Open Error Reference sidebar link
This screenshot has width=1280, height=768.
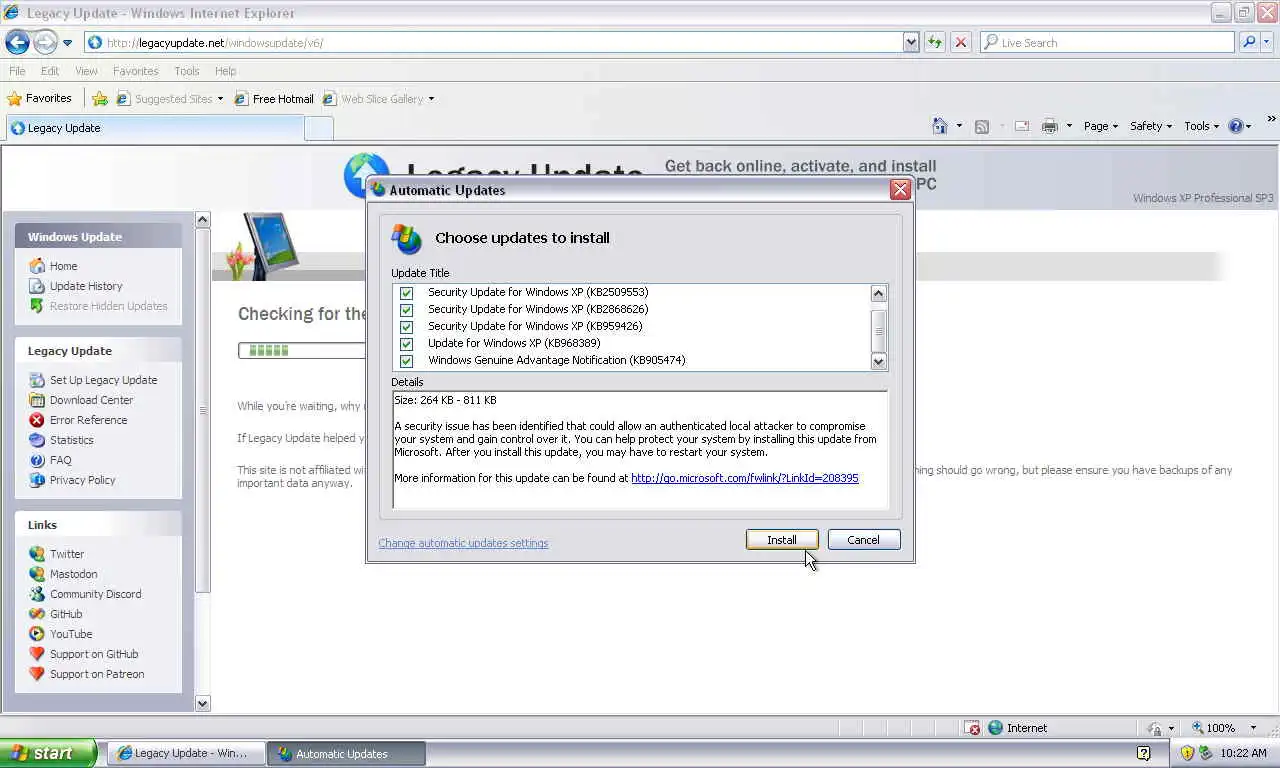[x=88, y=420]
